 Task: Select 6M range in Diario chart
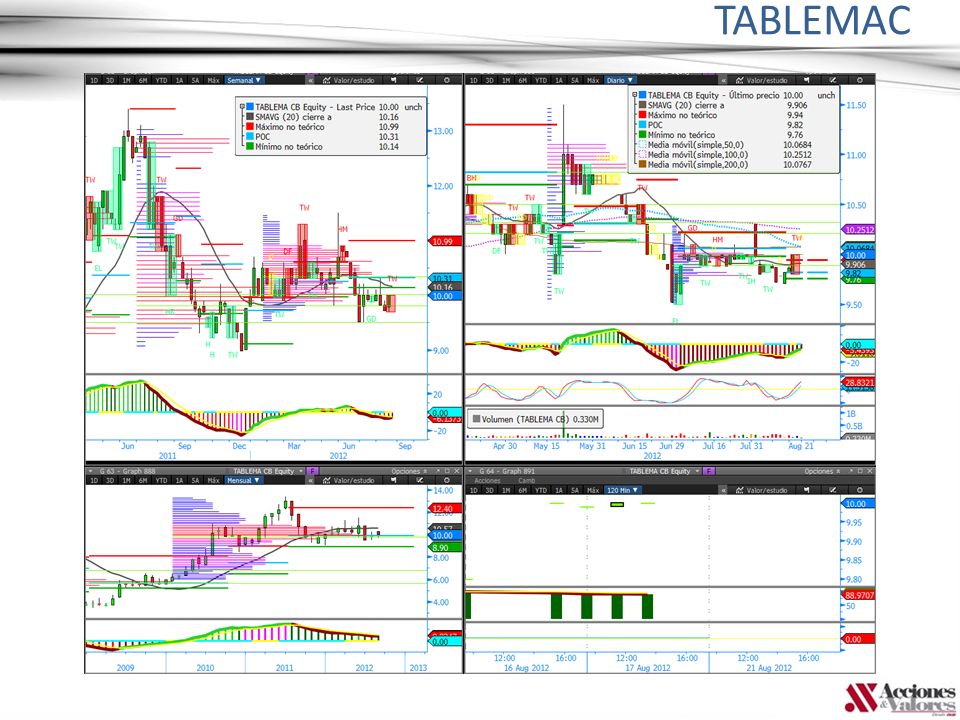pyautogui.click(x=522, y=80)
